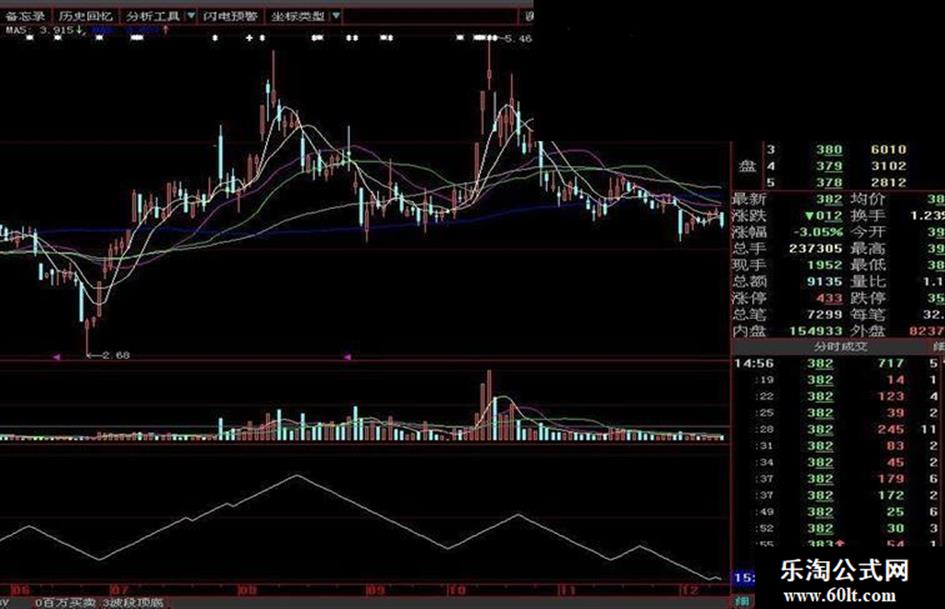The image size is (945, 609).
Task: Click the 细 detail icon at bottom right
Action: 742,601
